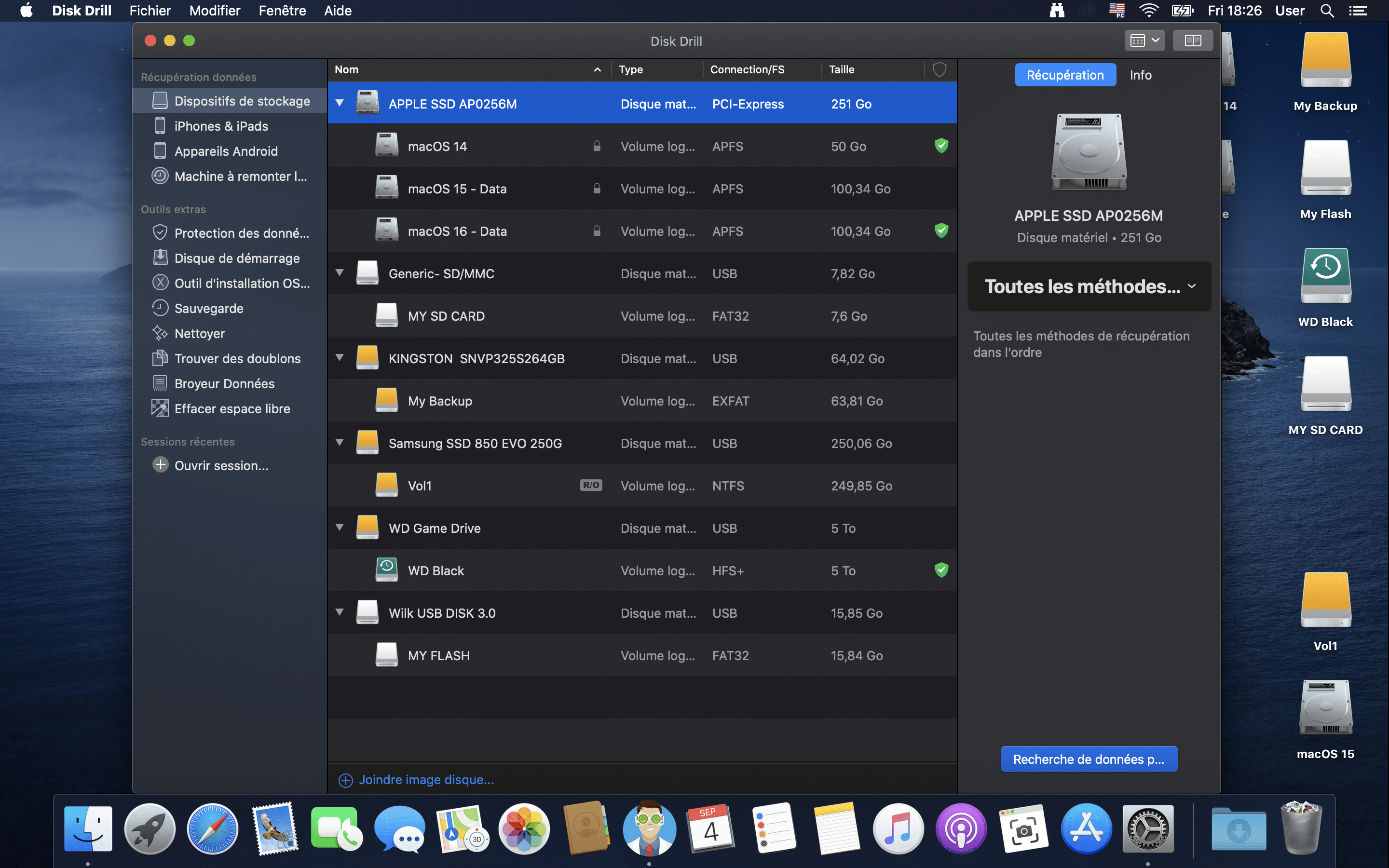The image size is (1389, 868).
Task: Open the Broyeur Données shredder tool
Action: [224, 383]
